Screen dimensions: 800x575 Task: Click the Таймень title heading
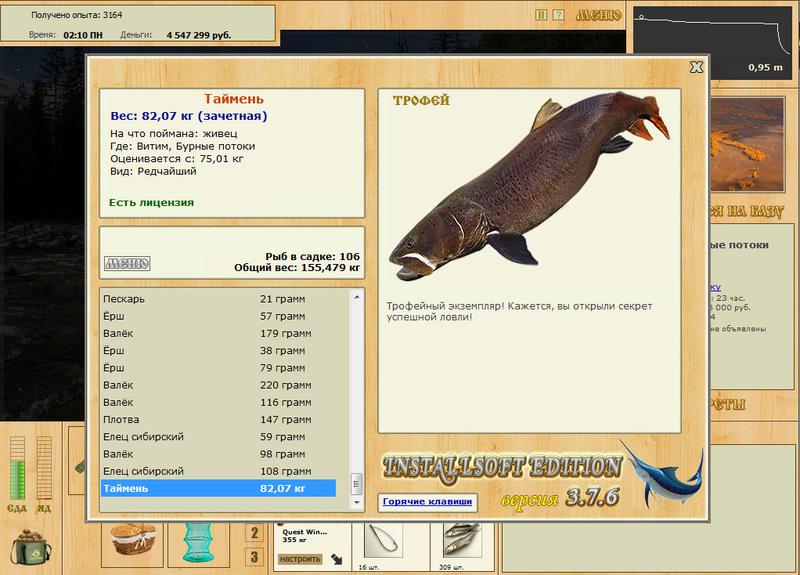pos(234,98)
